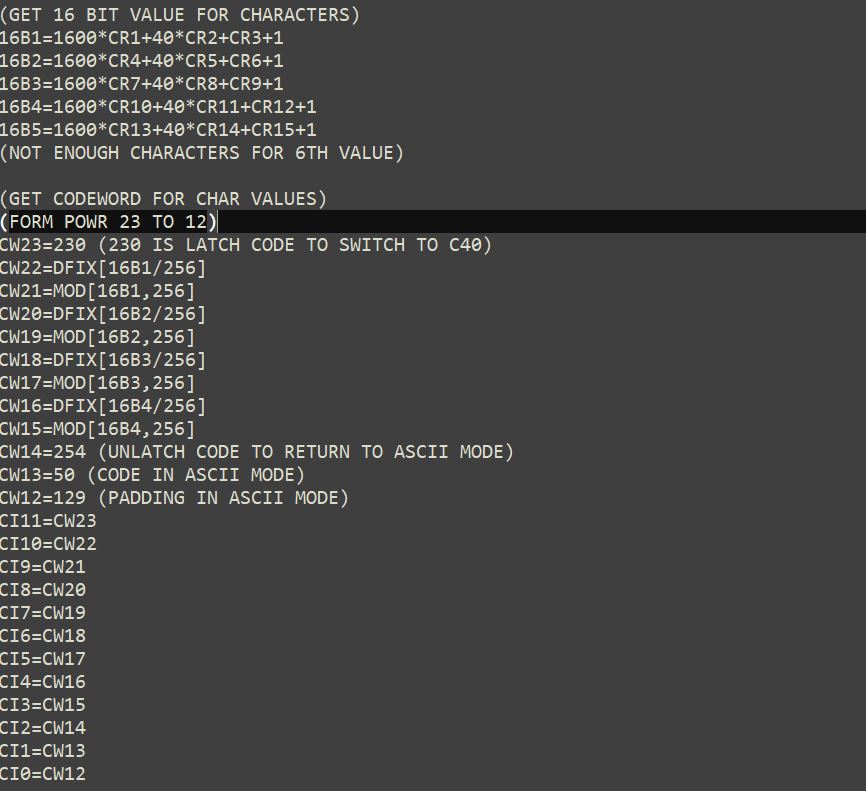Place cursor on 16B3=1600*CR7 formula line
The height and width of the screenshot is (791, 866).
pos(141,84)
